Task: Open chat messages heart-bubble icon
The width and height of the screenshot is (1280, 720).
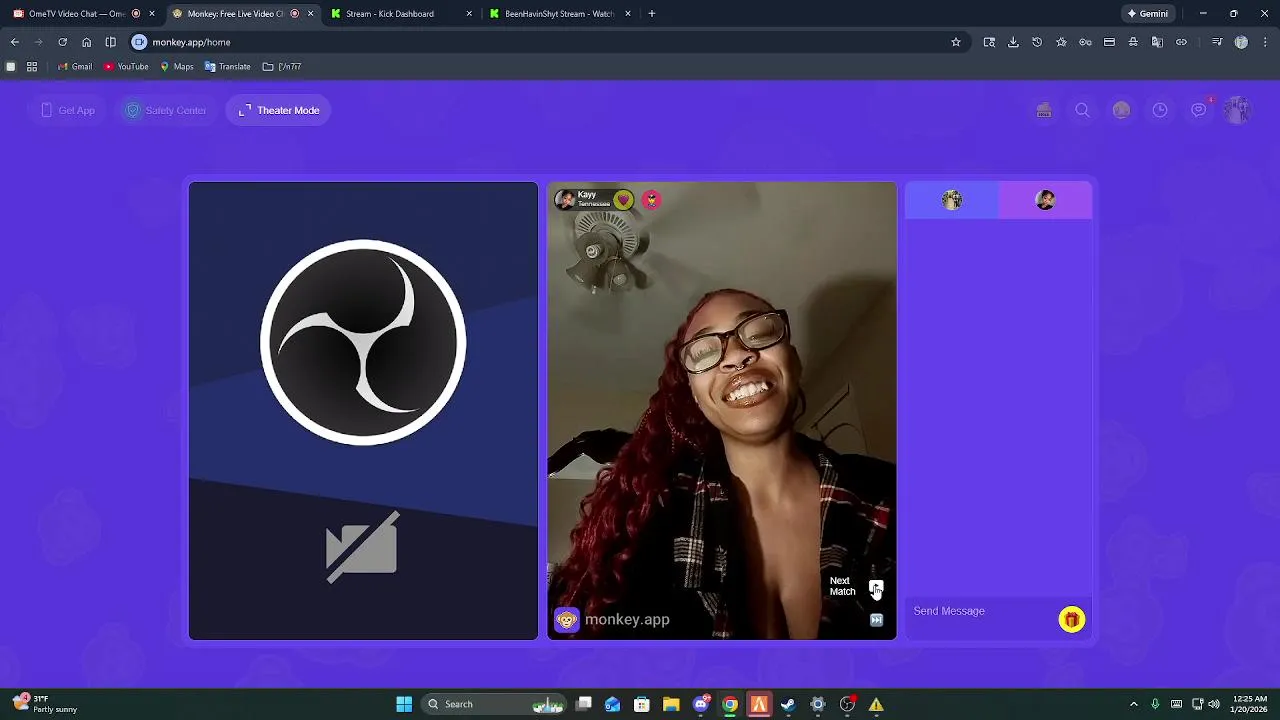Action: [x=1199, y=110]
